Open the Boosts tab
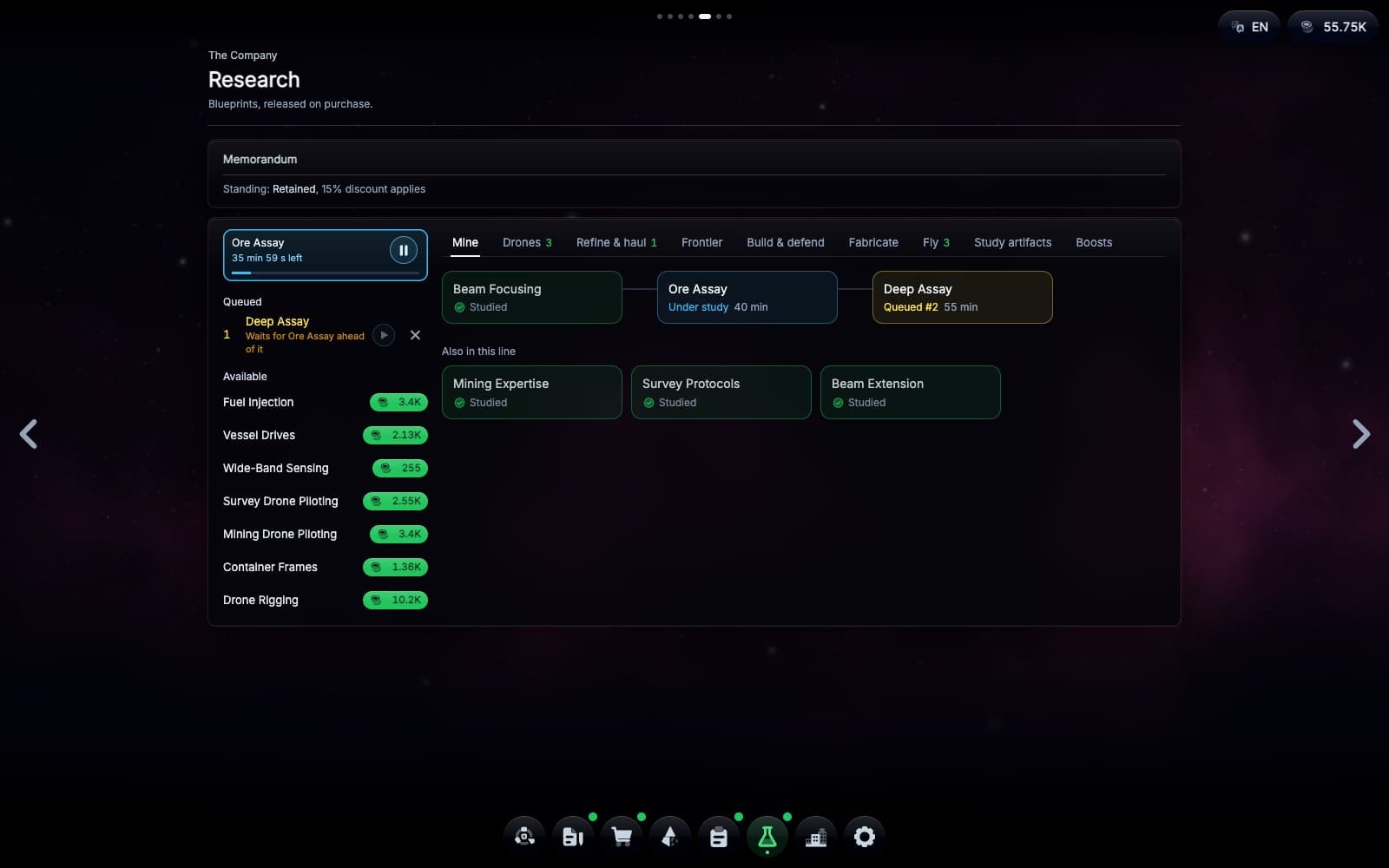The width and height of the screenshot is (1389, 868). (x=1094, y=243)
